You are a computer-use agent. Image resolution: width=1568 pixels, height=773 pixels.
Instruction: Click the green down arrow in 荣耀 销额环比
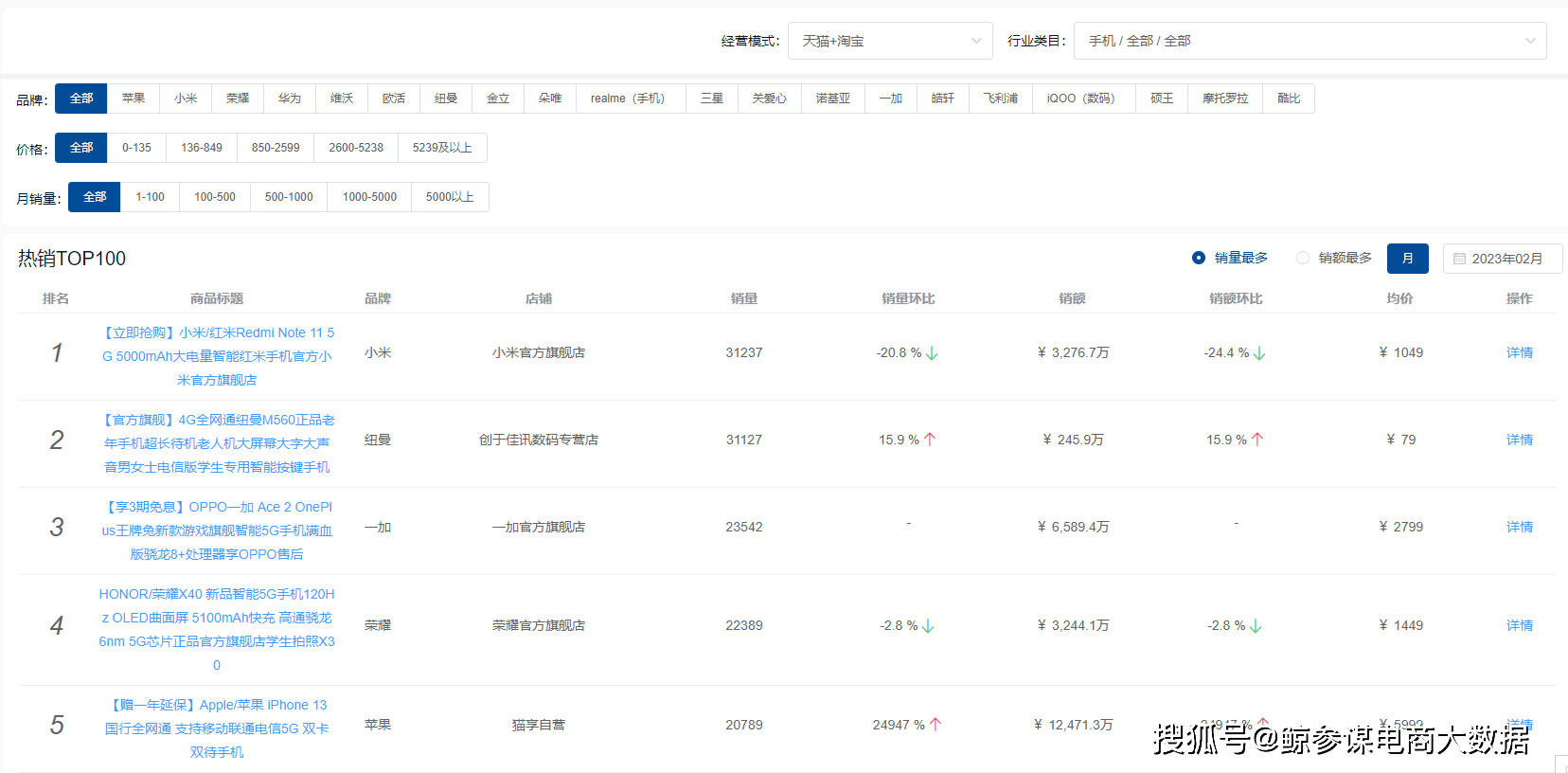(x=1256, y=626)
